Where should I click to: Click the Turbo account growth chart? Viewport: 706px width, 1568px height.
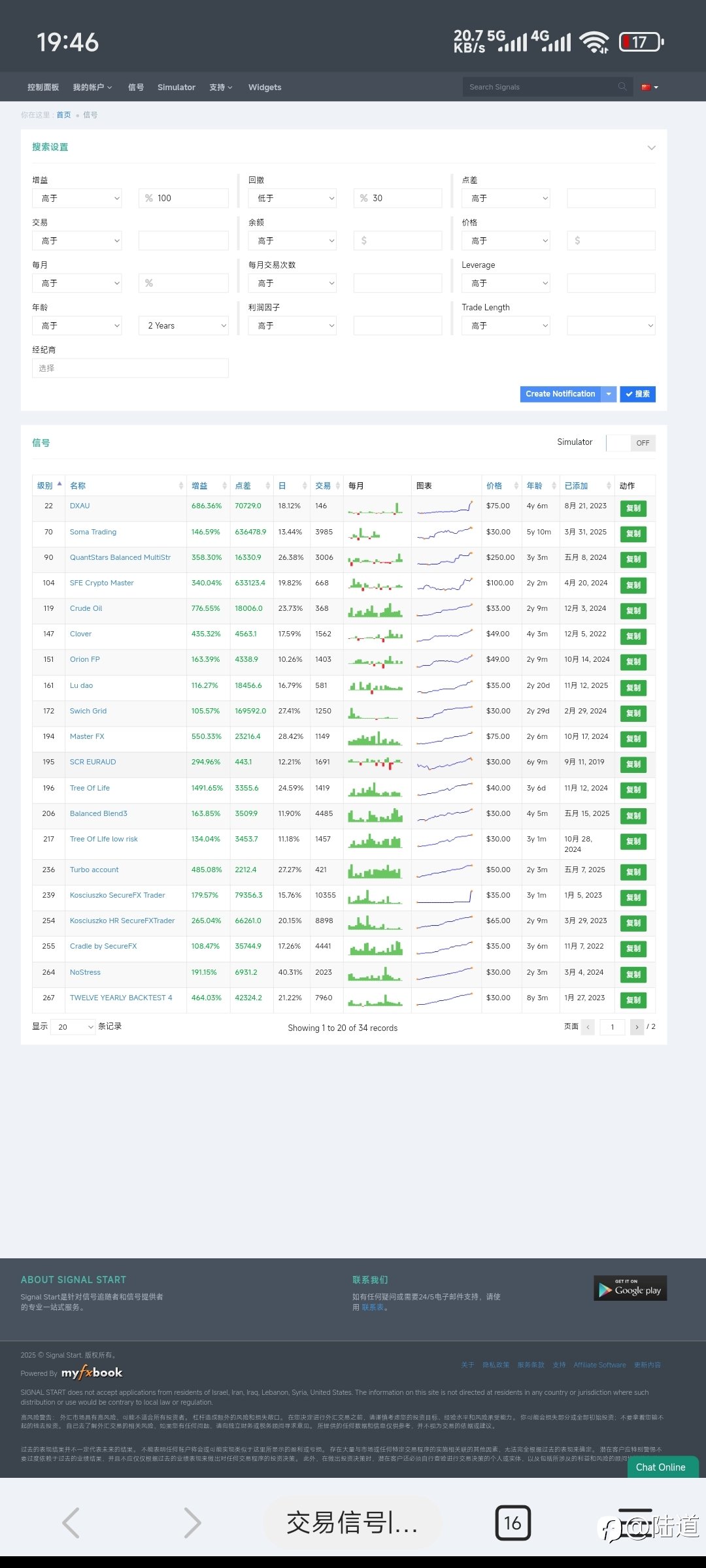point(445,871)
